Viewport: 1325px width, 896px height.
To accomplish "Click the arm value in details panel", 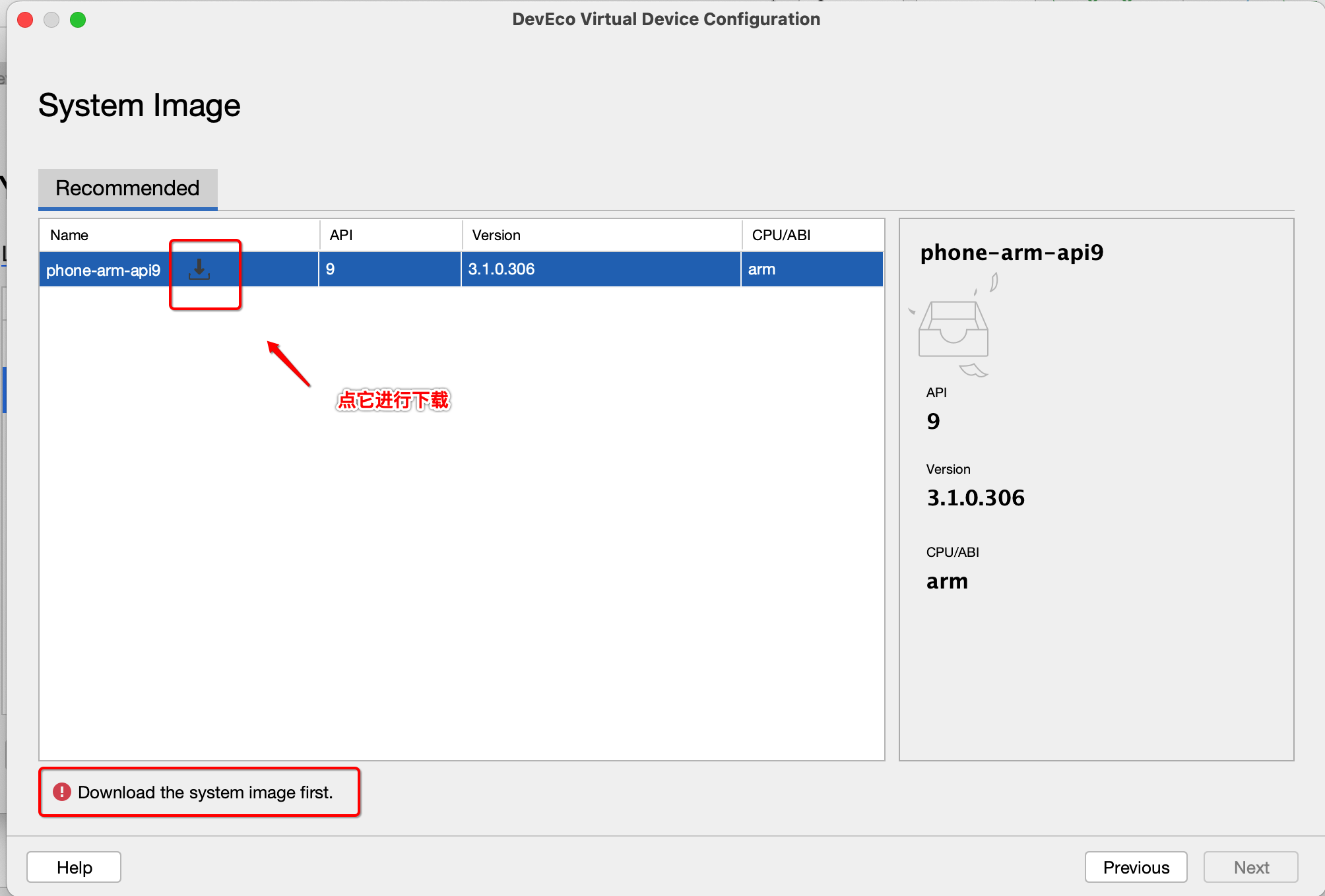I will (947, 581).
